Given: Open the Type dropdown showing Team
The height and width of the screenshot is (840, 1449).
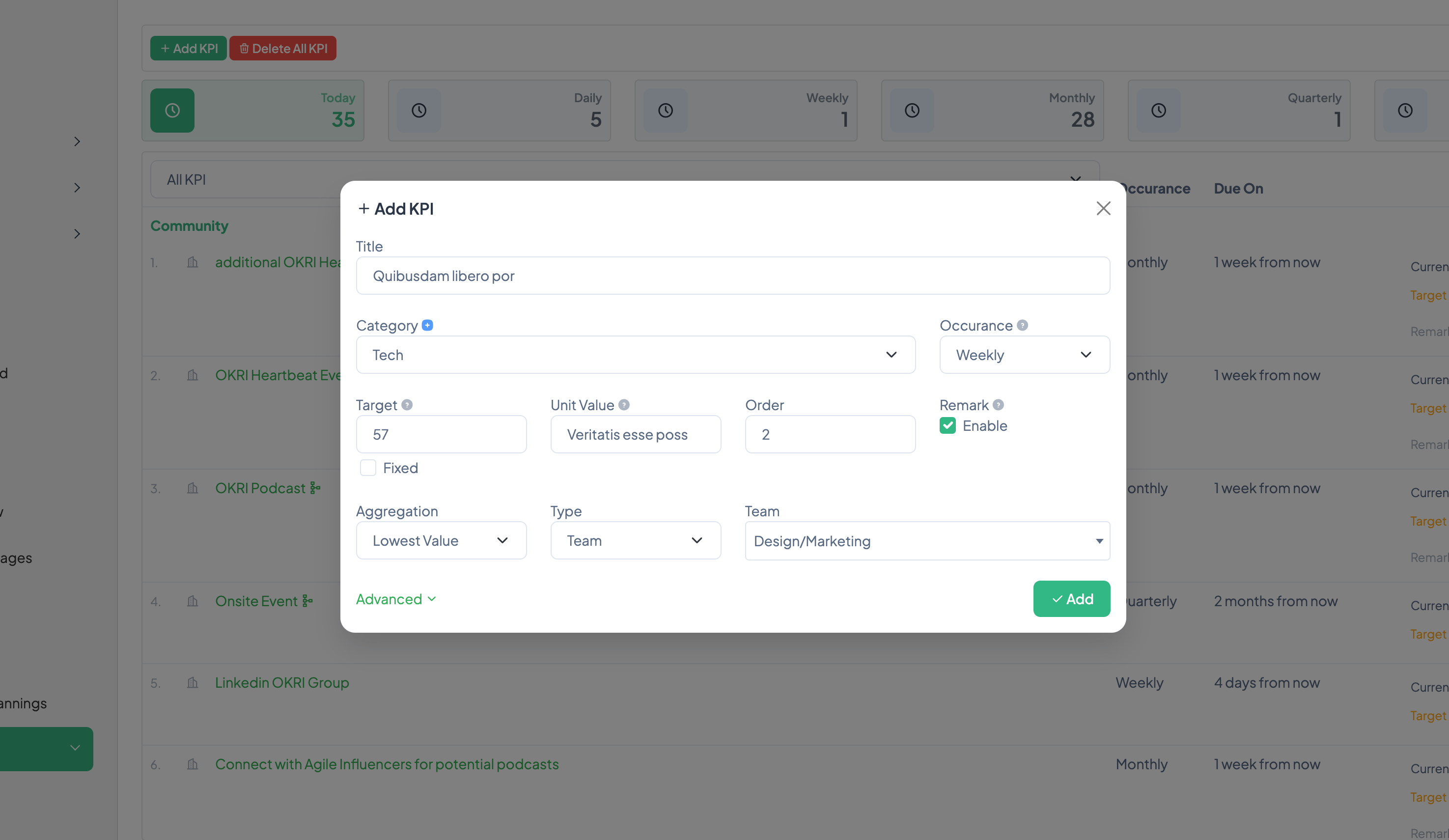Looking at the screenshot, I should click(x=636, y=540).
